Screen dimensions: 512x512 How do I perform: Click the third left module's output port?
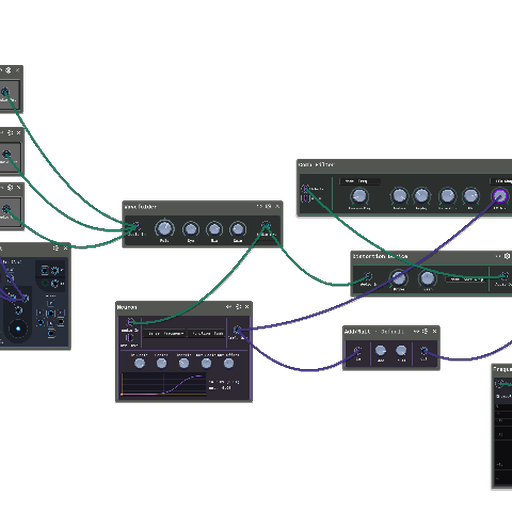point(6,209)
